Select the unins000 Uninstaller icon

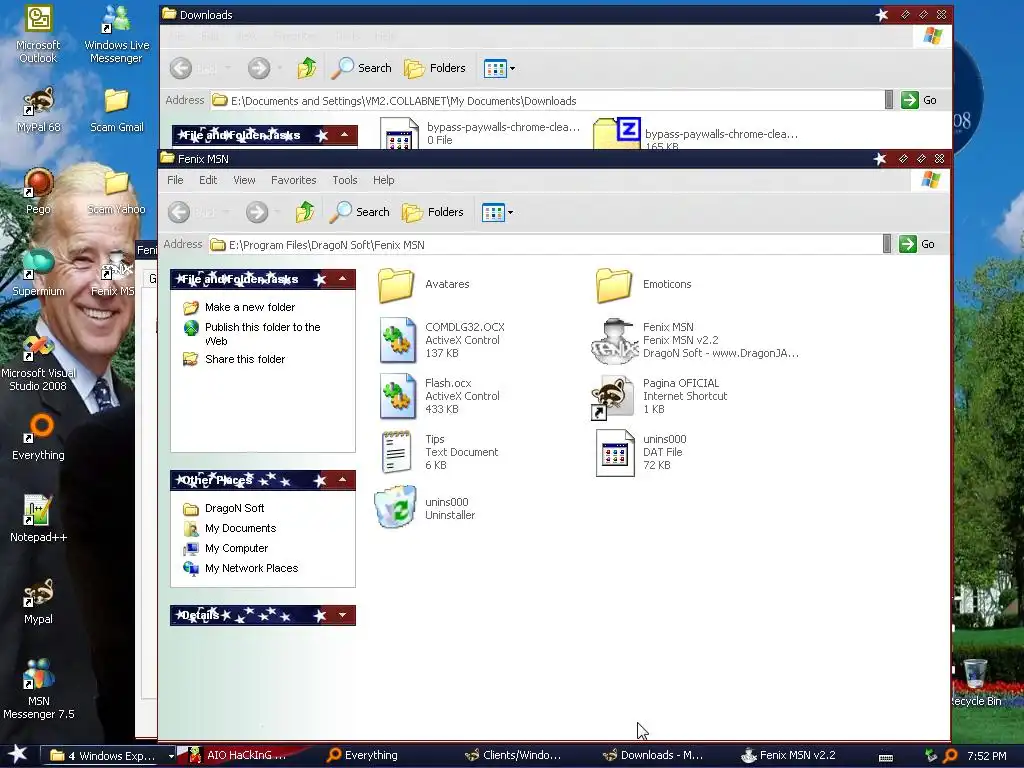396,507
